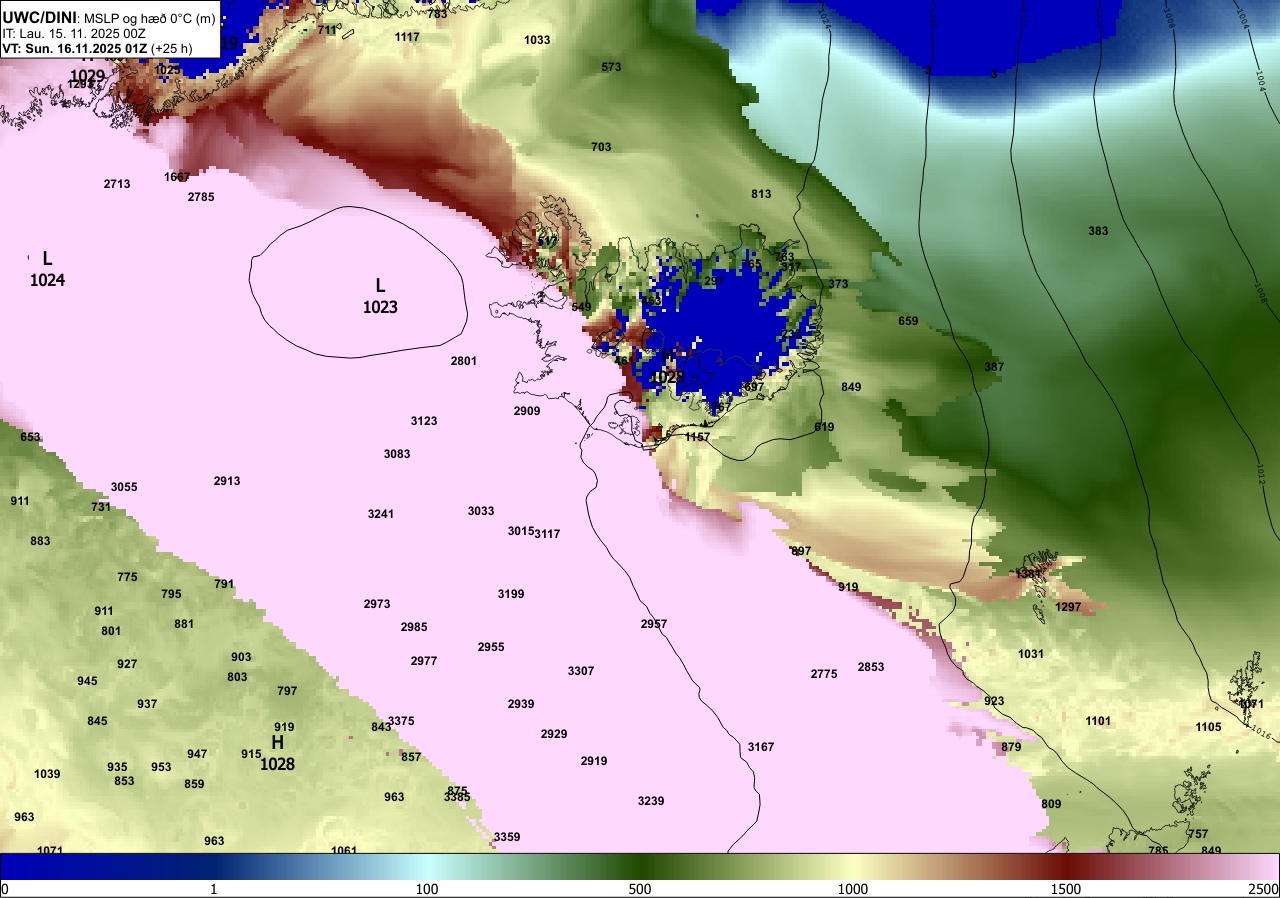Click the 2973 height value
Image resolution: width=1280 pixels, height=898 pixels.
click(x=377, y=604)
